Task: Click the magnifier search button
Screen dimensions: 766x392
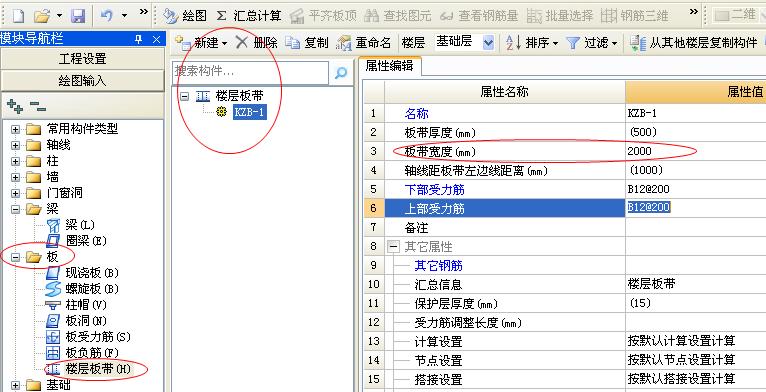Action: (x=340, y=72)
